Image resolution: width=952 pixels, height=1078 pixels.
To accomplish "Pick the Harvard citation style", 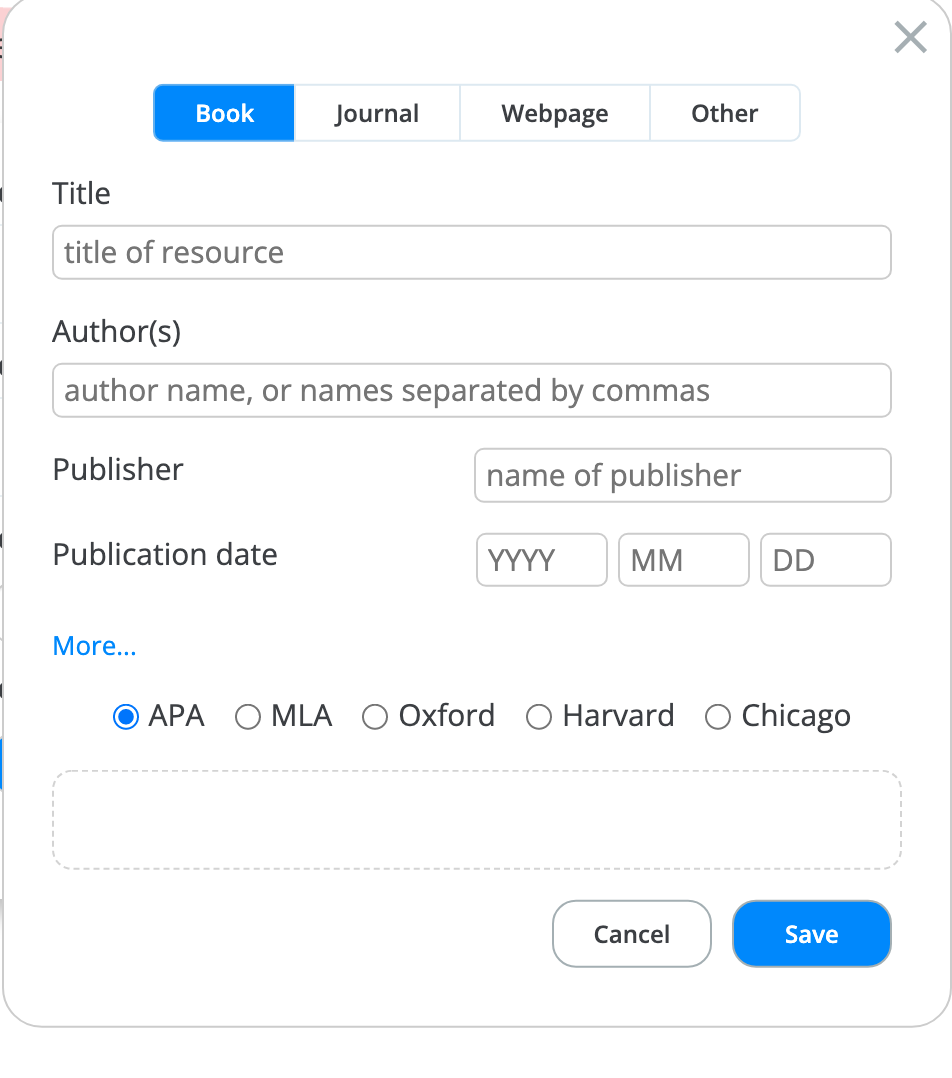I will point(539,716).
